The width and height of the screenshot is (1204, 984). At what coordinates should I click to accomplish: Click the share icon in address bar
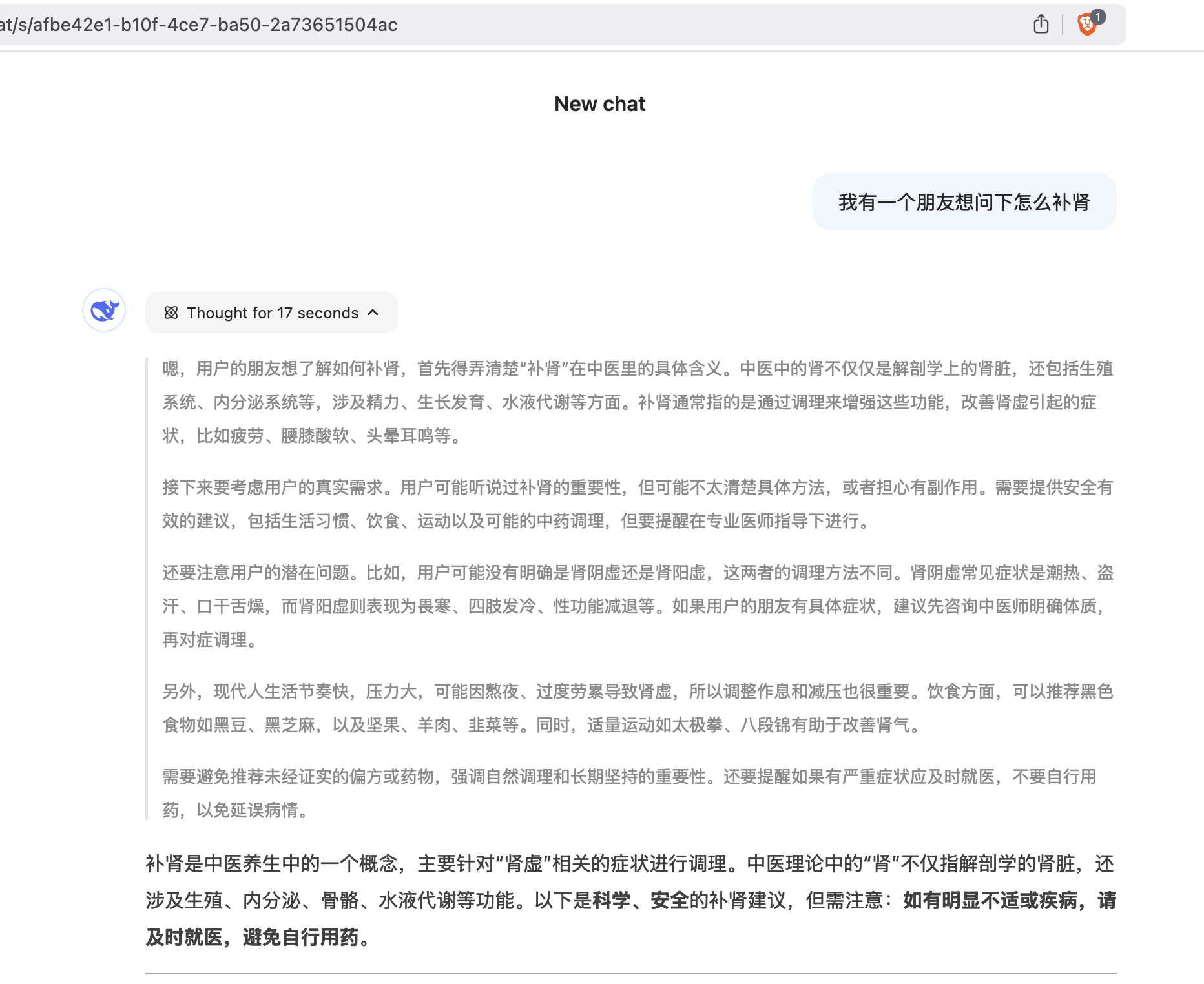[x=1041, y=25]
